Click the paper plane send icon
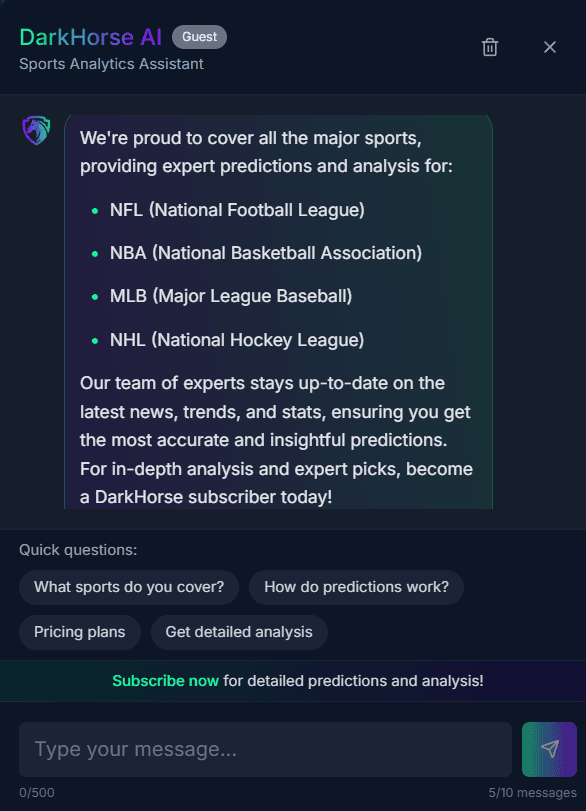 click(548, 749)
